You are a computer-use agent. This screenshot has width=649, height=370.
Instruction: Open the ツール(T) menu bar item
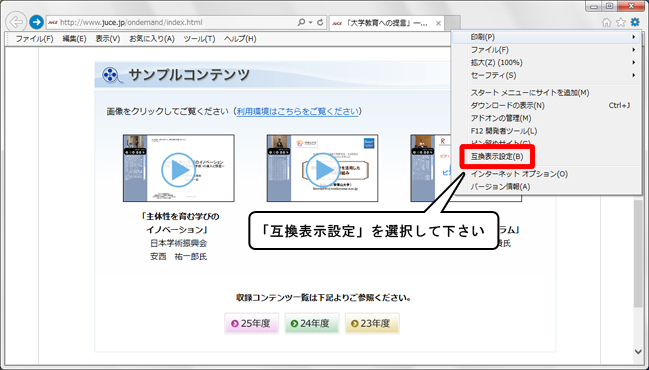(200, 38)
